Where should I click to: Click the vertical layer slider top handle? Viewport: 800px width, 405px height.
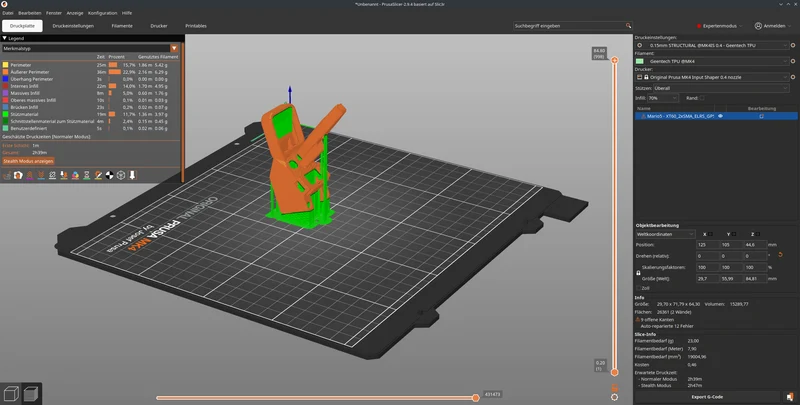pos(614,60)
